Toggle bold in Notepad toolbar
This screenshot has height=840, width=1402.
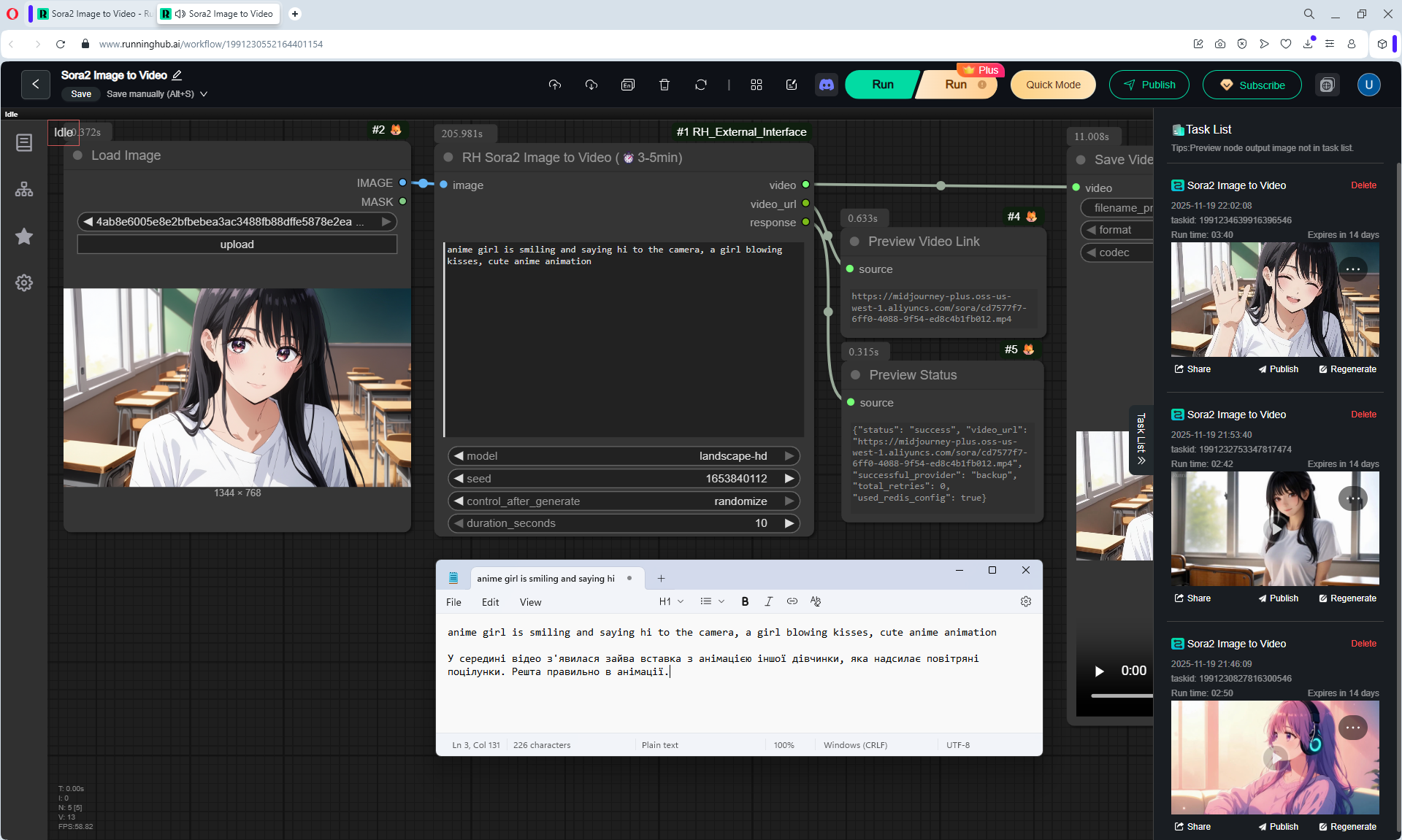[x=745, y=601]
